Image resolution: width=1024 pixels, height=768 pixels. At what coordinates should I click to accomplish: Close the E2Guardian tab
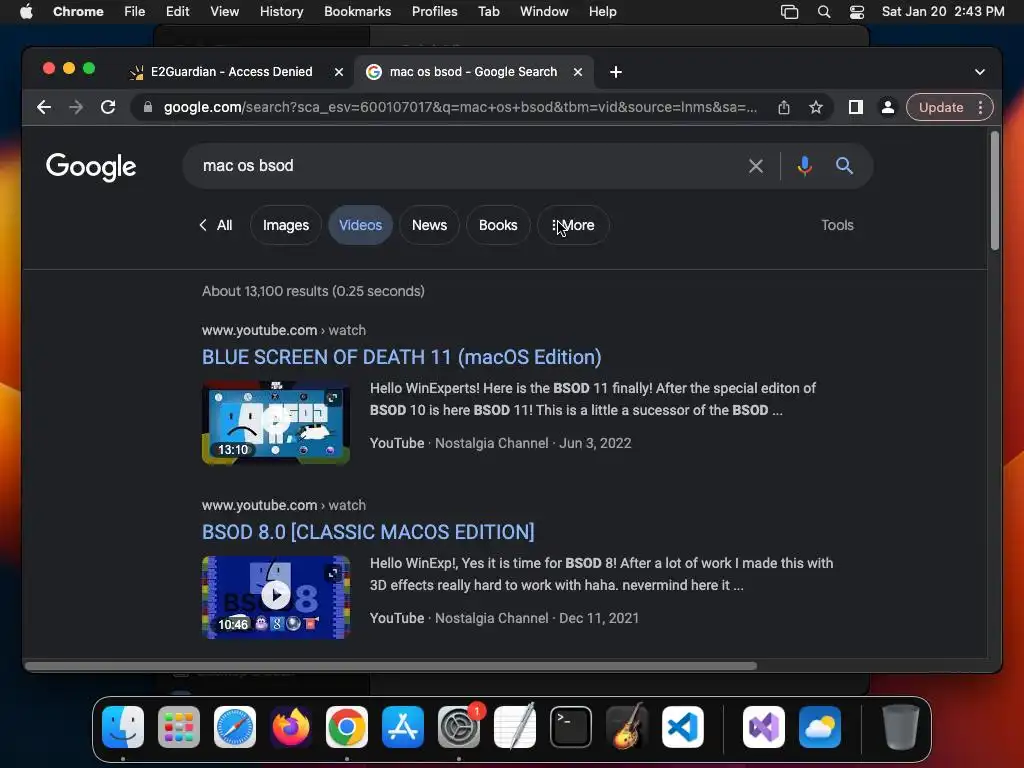pos(339,72)
